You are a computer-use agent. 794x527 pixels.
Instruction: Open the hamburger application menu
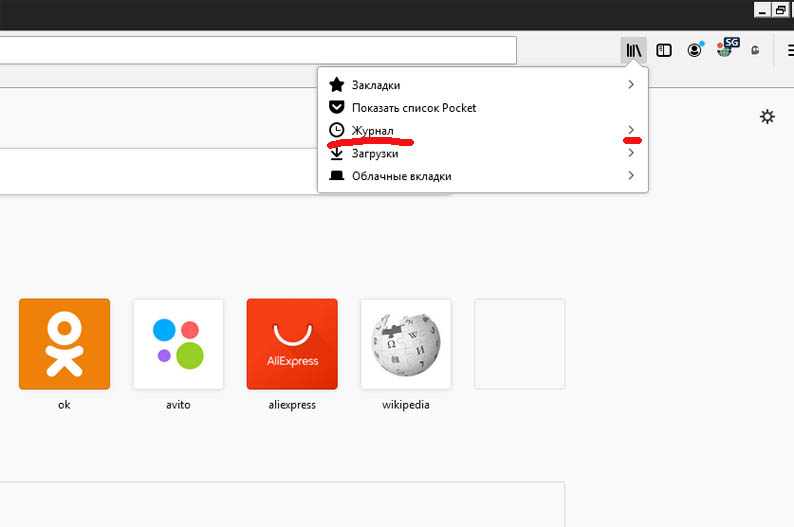point(790,50)
